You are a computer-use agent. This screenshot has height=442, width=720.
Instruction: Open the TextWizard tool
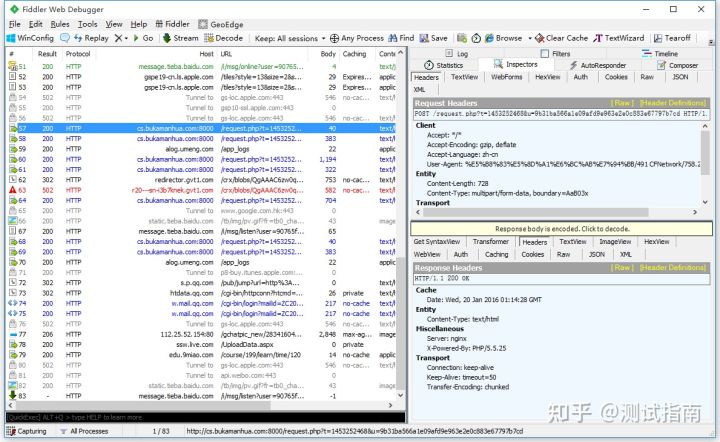click(619, 38)
